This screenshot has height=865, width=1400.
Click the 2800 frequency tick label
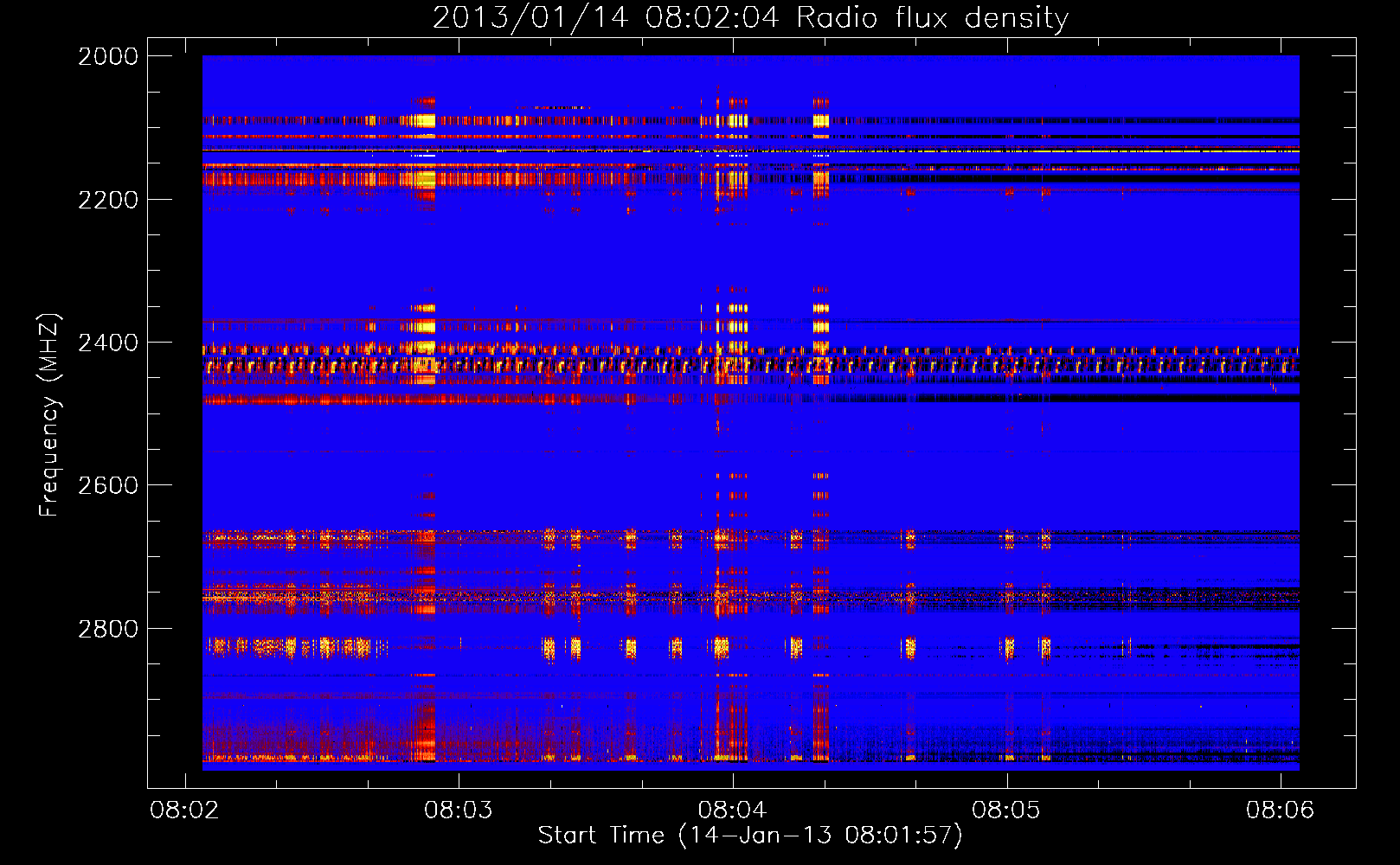coord(108,629)
